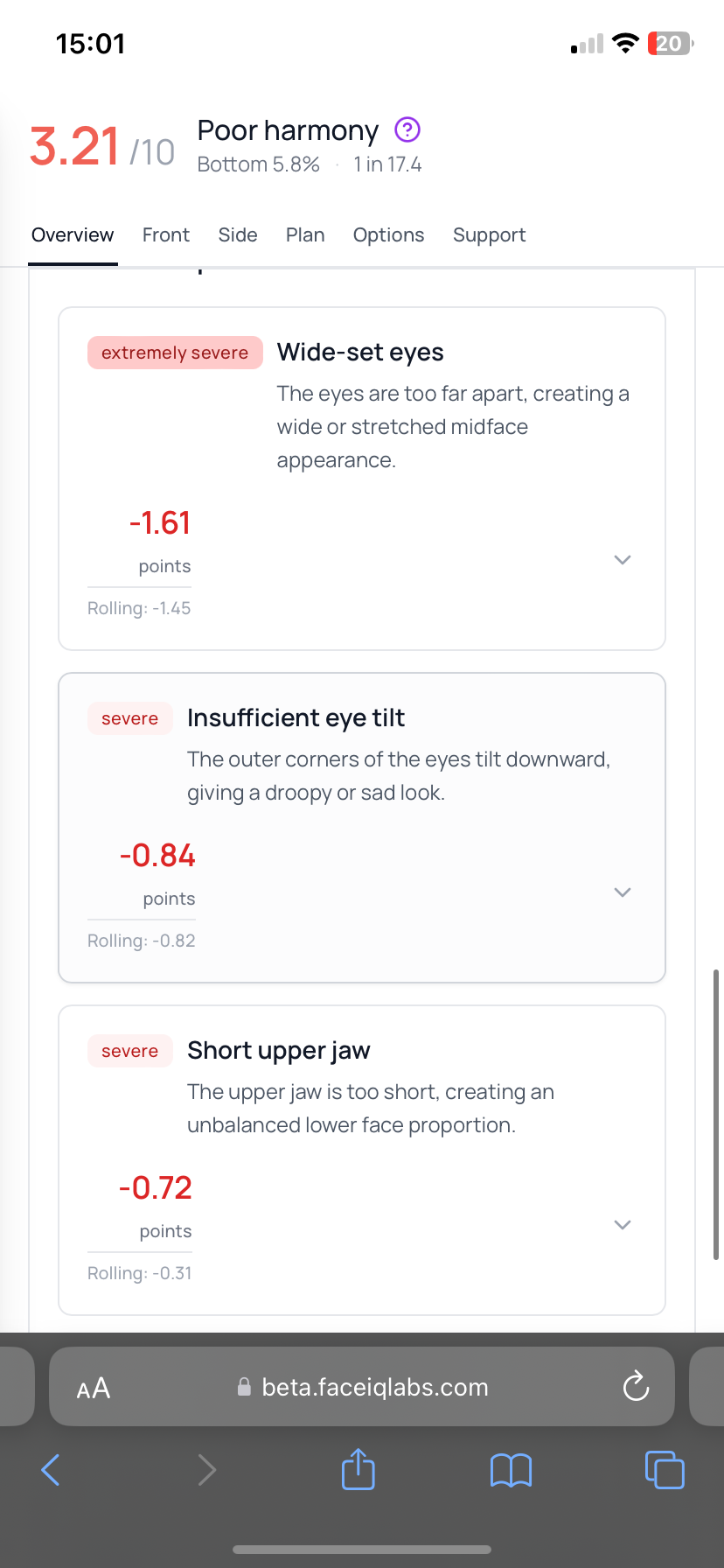Tap the purple help icon beside Poor harmony
Viewport: 724px width, 1568px height.
(x=407, y=130)
